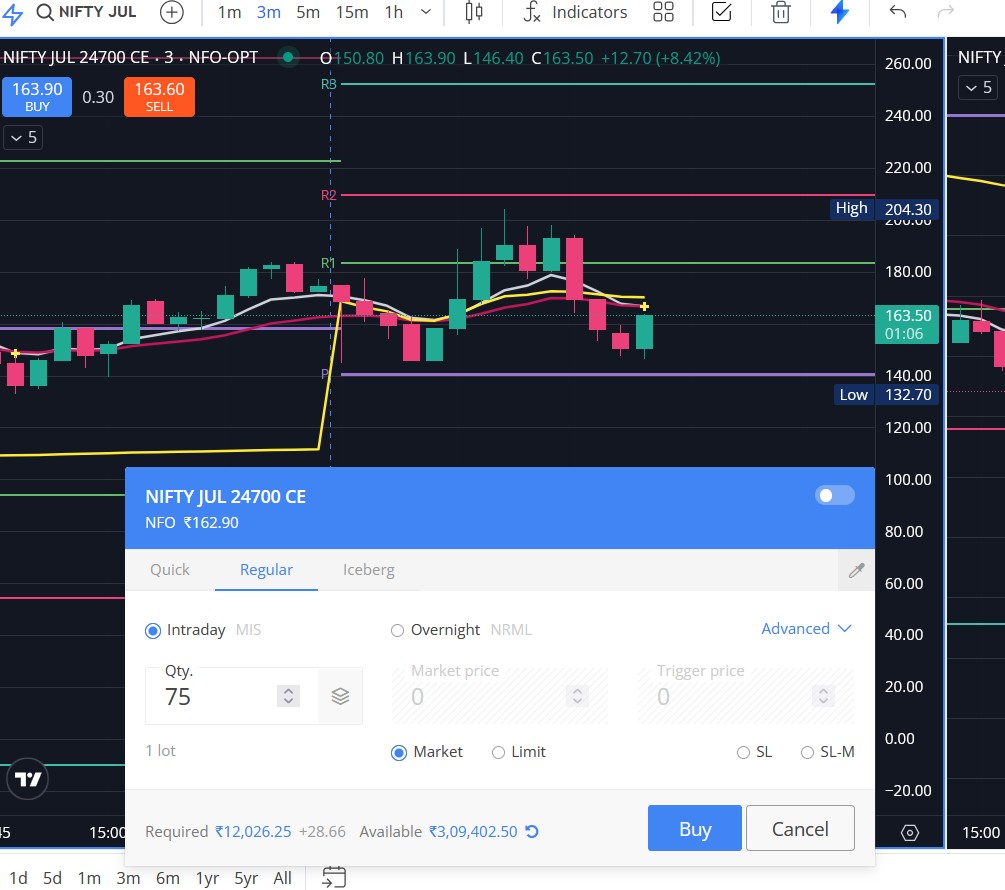Expand the collapsed indicators legend showing 5
Image resolution: width=1005 pixels, height=890 pixels.
pos(23,138)
